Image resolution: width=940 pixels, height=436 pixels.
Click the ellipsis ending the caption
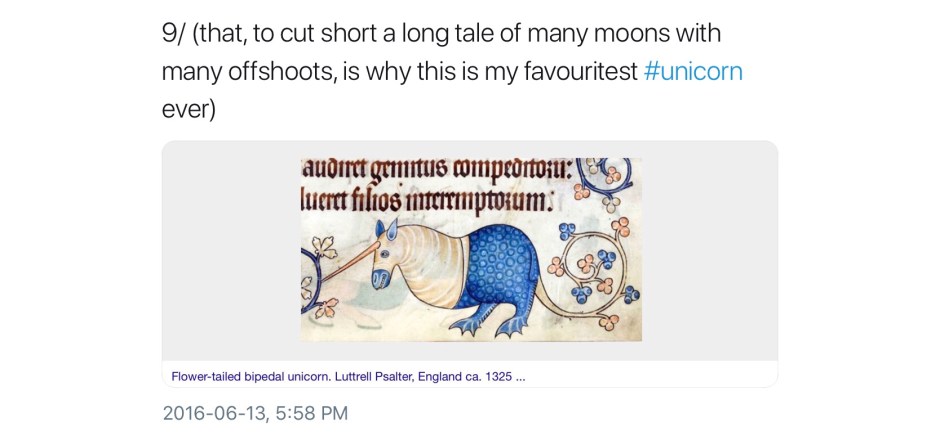pyautogui.click(x=521, y=376)
